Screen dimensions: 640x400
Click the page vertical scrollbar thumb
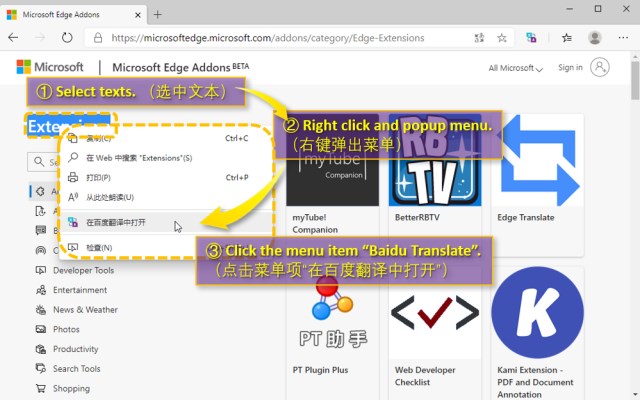tap(635, 80)
